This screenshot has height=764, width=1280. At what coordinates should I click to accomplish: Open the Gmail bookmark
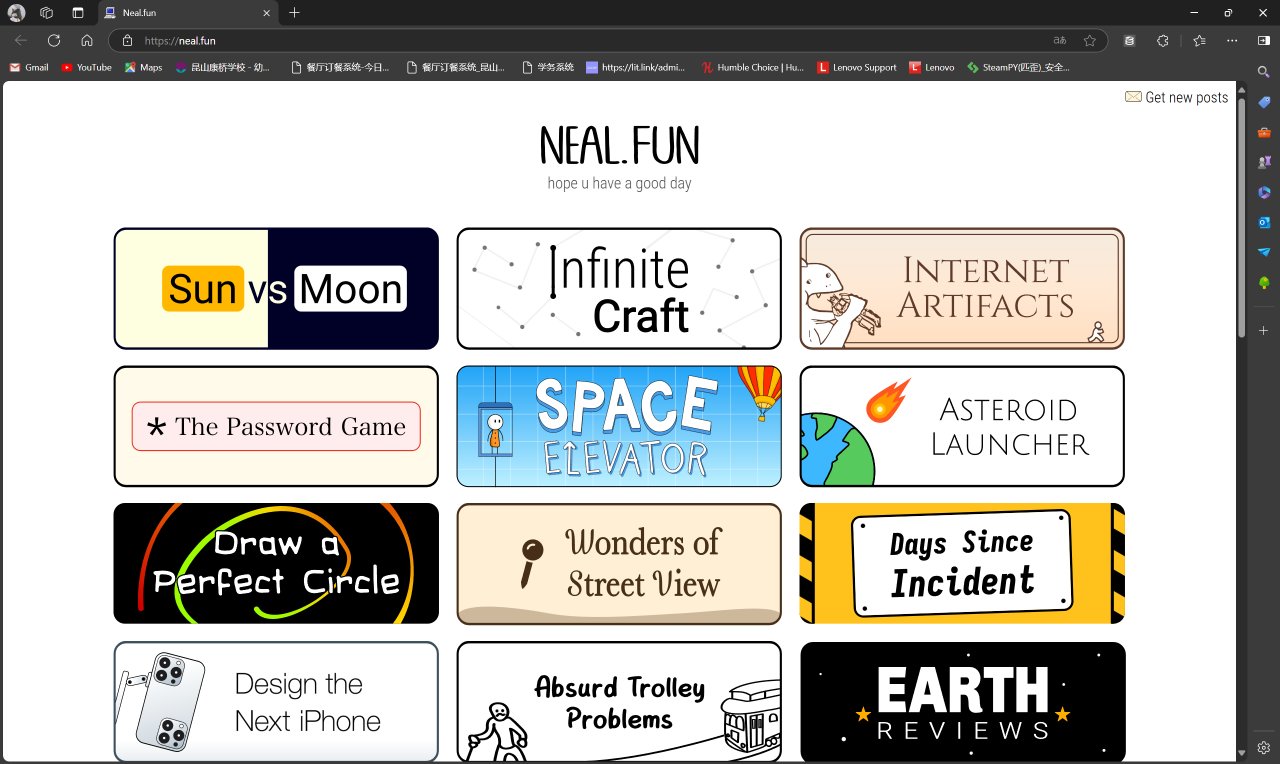pyautogui.click(x=28, y=67)
